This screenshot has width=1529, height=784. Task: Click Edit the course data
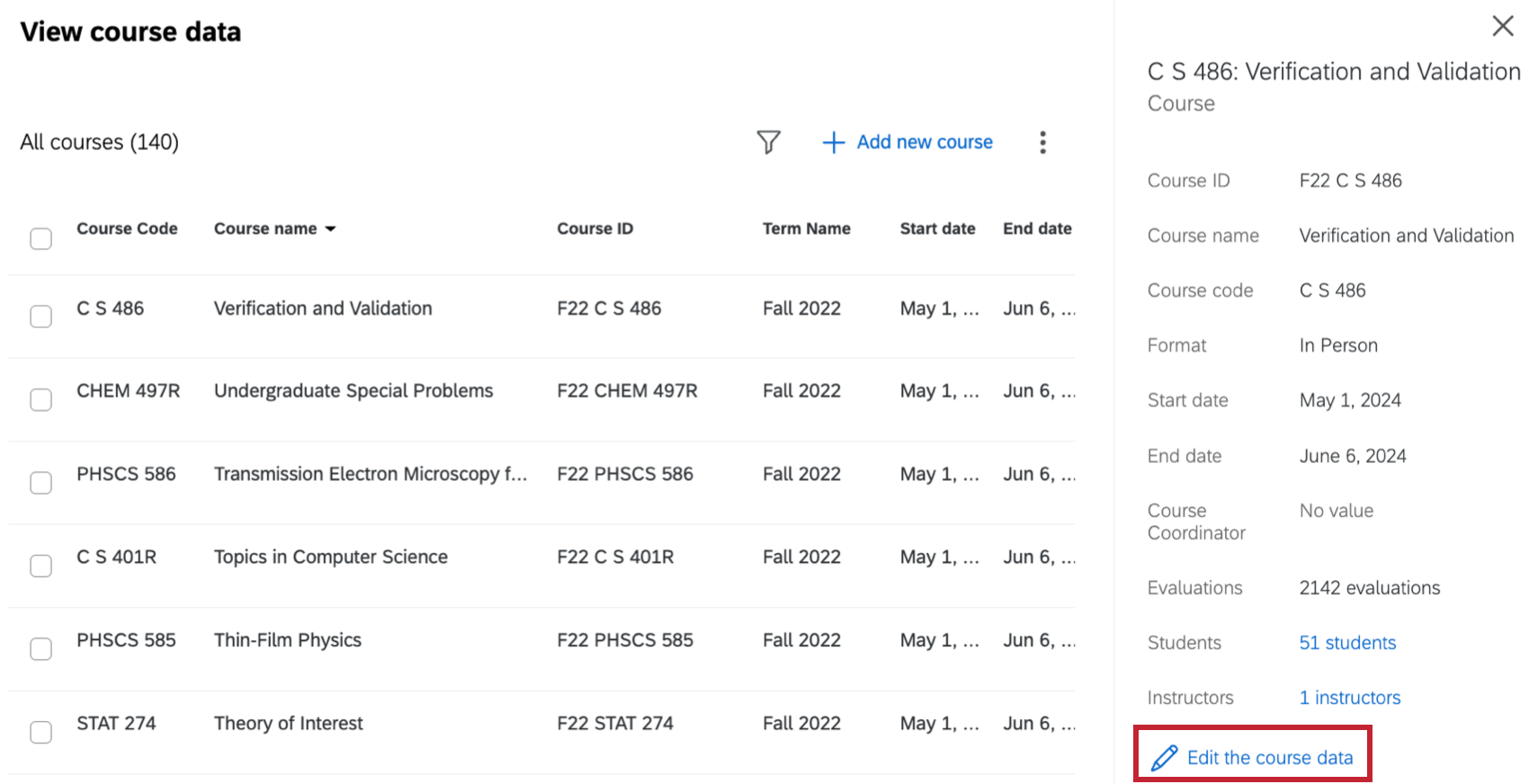click(x=1269, y=758)
